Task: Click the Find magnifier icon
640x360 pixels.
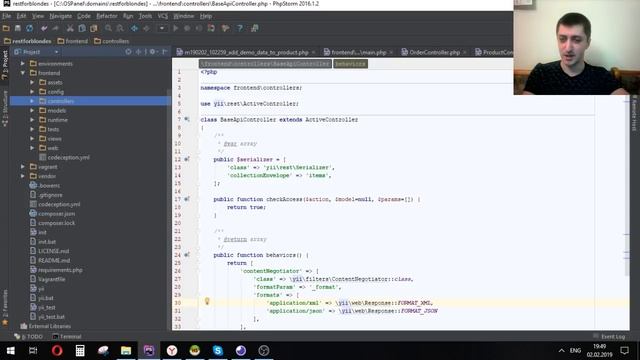Action: pyautogui.click(x=108, y=28)
